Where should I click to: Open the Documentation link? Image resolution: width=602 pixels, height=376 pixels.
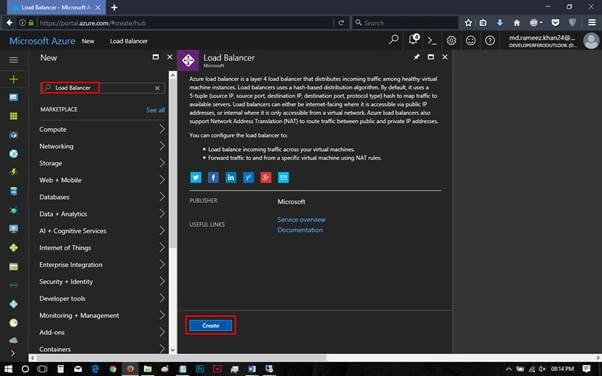point(300,230)
